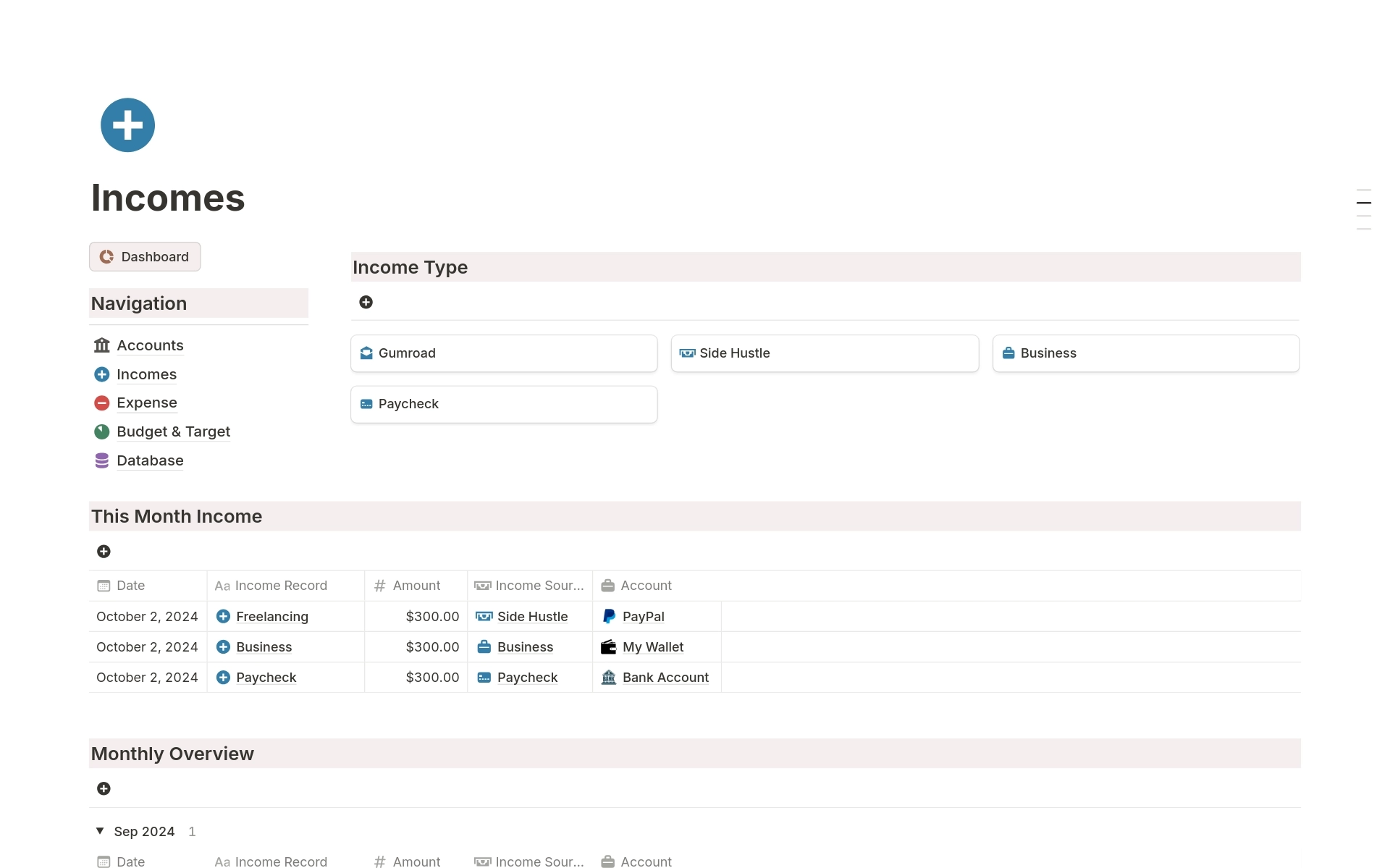Open the Incomes navigation link
1390x868 pixels.
[x=146, y=374]
